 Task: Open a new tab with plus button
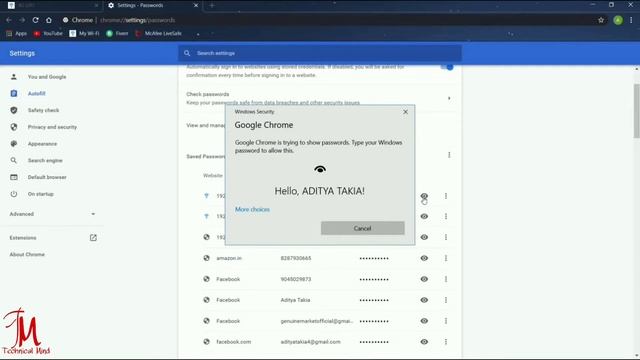[x=211, y=5]
